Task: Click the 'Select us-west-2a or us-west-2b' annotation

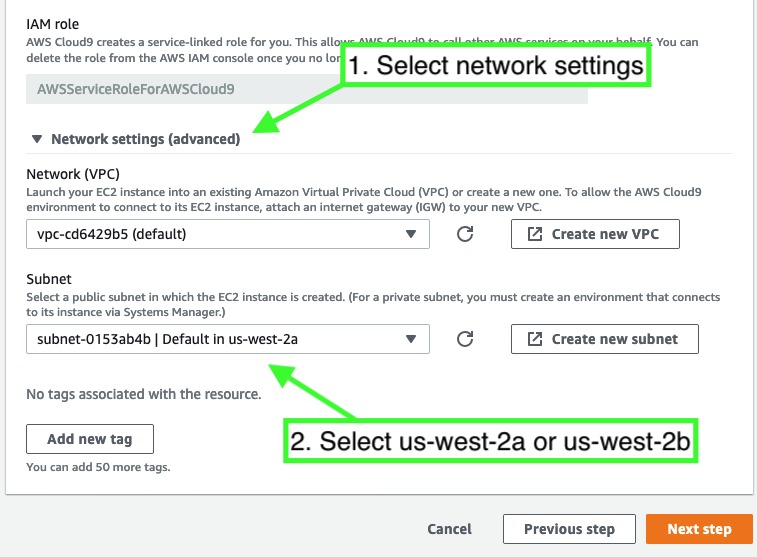Action: point(491,441)
